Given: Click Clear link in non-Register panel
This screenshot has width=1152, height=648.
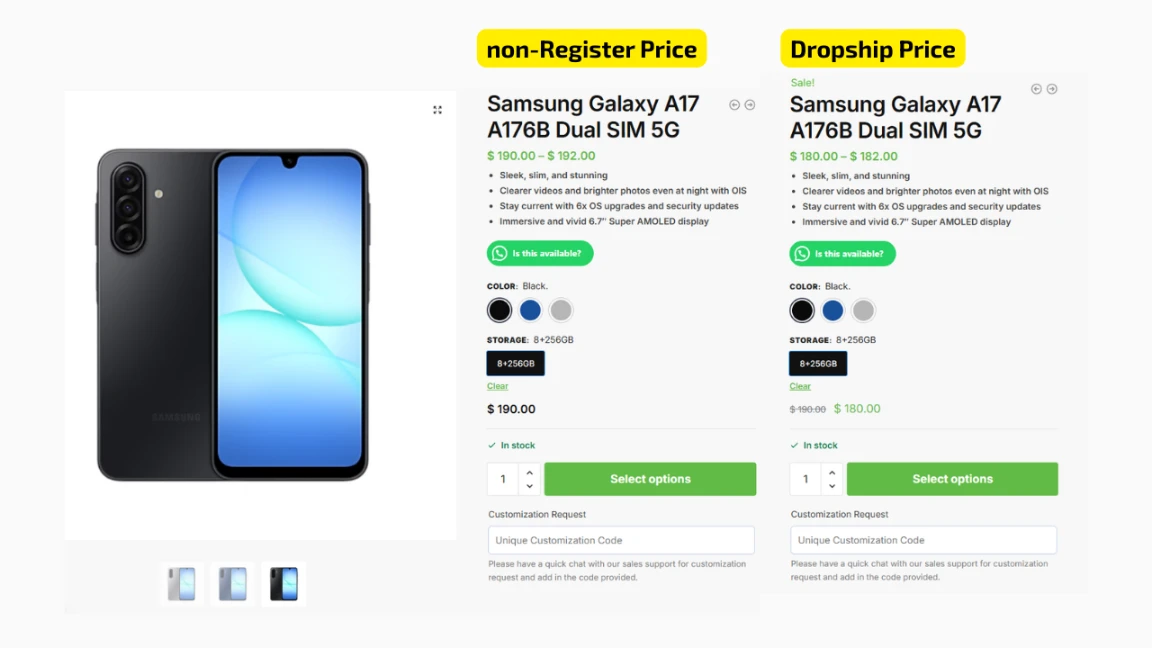Looking at the screenshot, I should coord(497,386).
